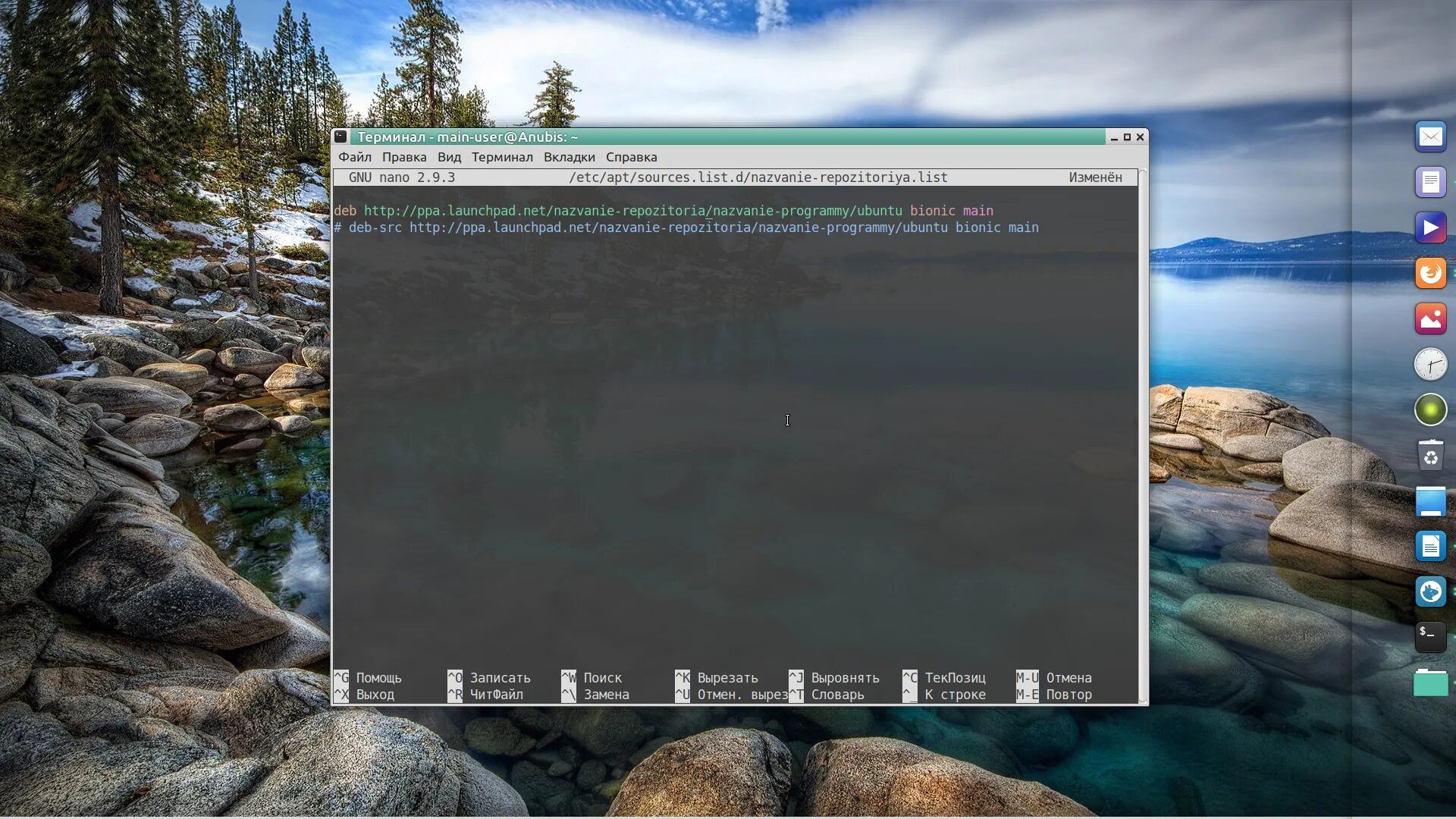
Task: Open the Вид menu
Action: [449, 157]
